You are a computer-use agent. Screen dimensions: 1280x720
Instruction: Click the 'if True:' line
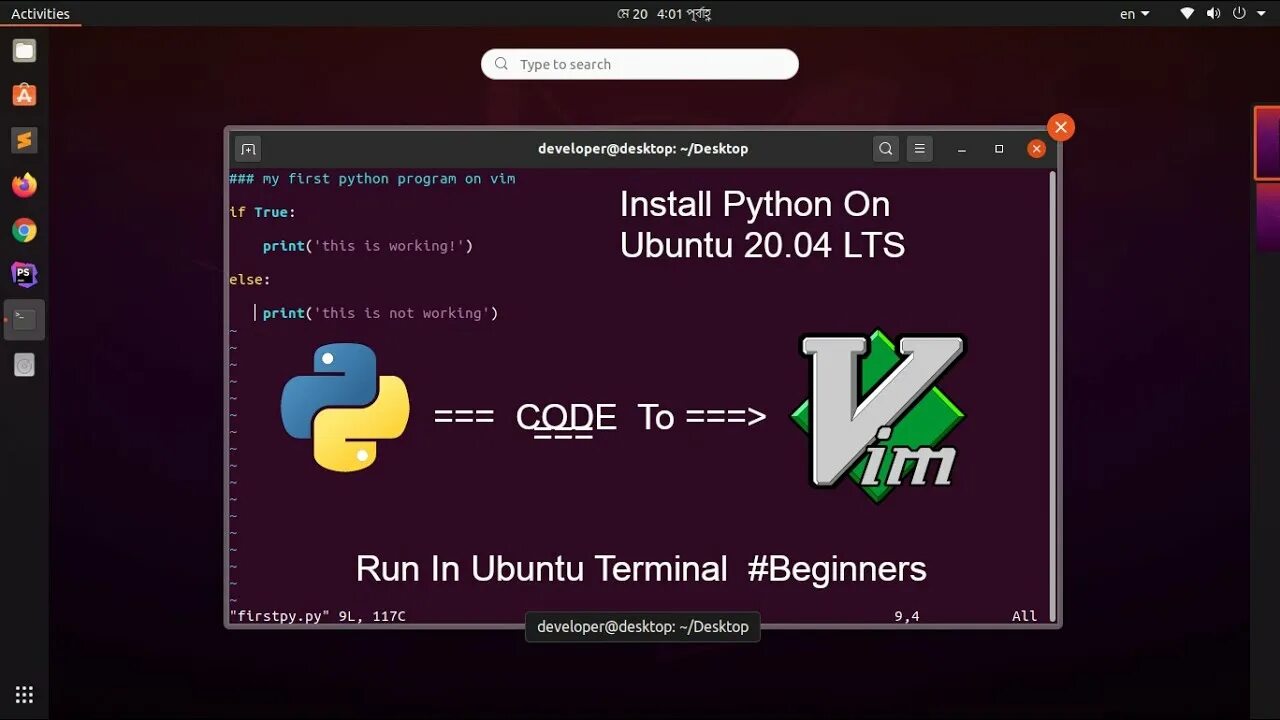(x=262, y=212)
